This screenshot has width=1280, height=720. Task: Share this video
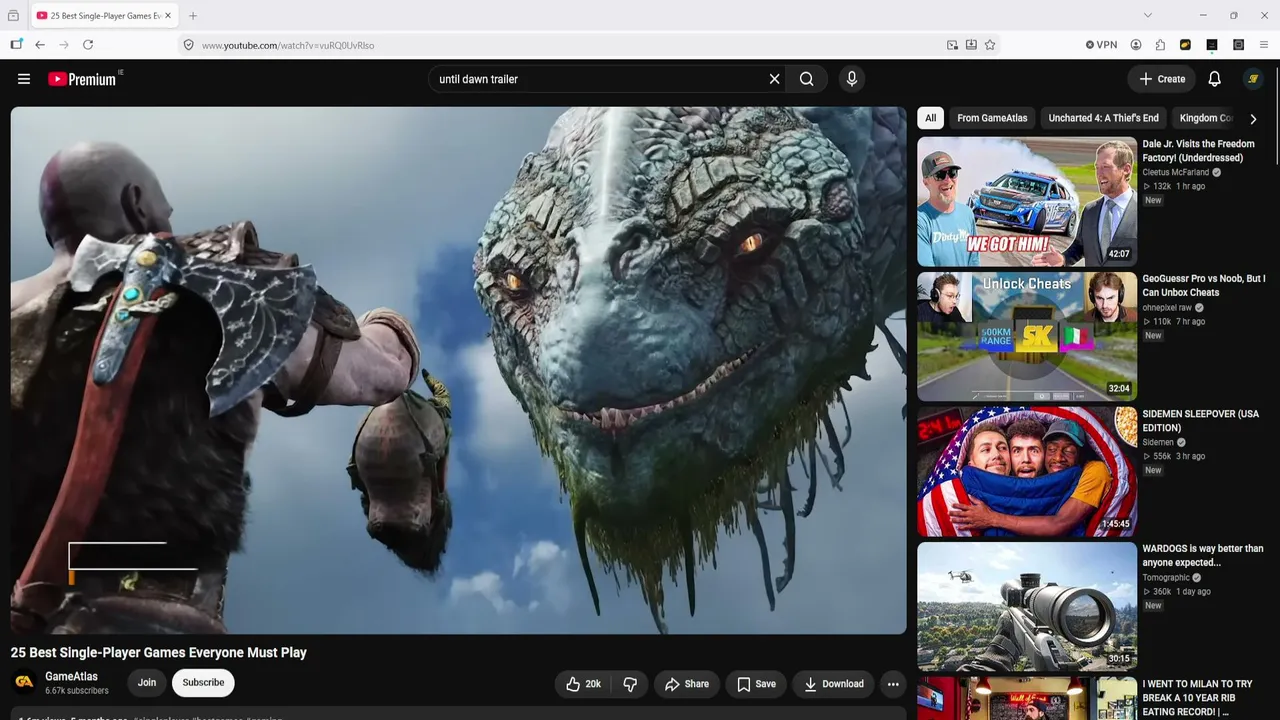pos(687,684)
